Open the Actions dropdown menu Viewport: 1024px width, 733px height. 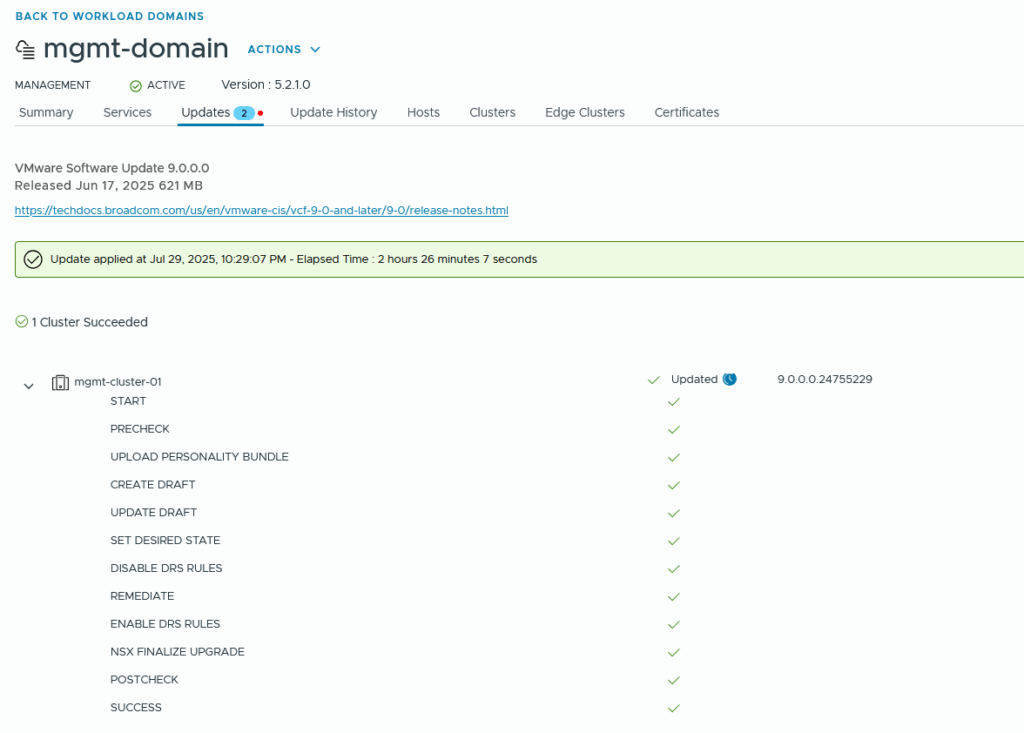(x=284, y=49)
